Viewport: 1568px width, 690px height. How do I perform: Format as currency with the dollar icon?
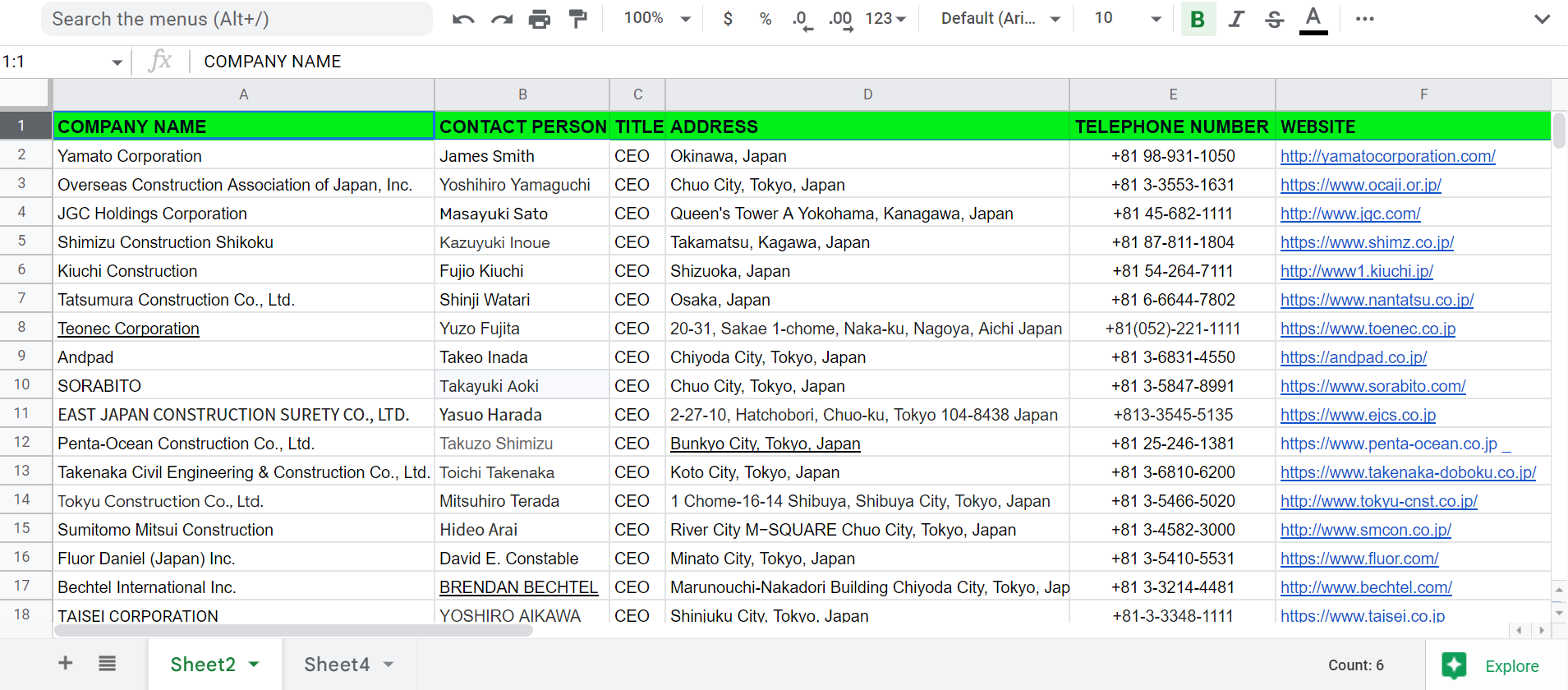[728, 19]
